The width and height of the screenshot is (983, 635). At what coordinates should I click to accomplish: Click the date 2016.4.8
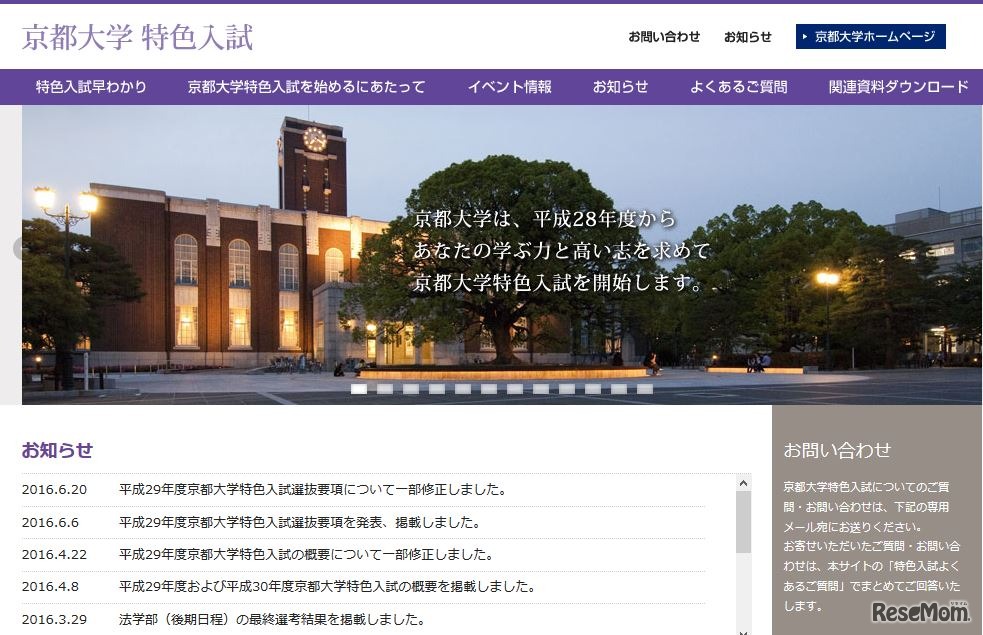pyautogui.click(x=50, y=587)
